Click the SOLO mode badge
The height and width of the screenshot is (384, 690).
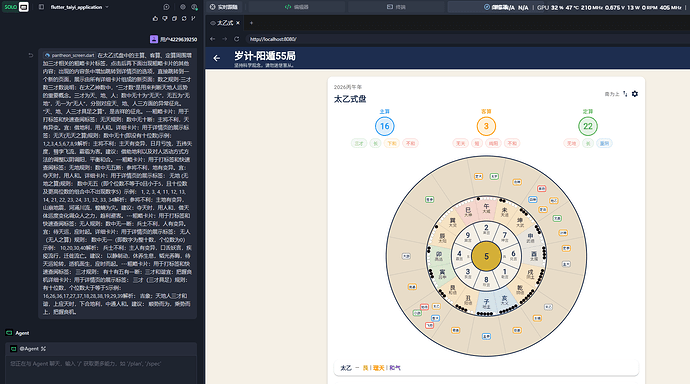tap(11, 7)
